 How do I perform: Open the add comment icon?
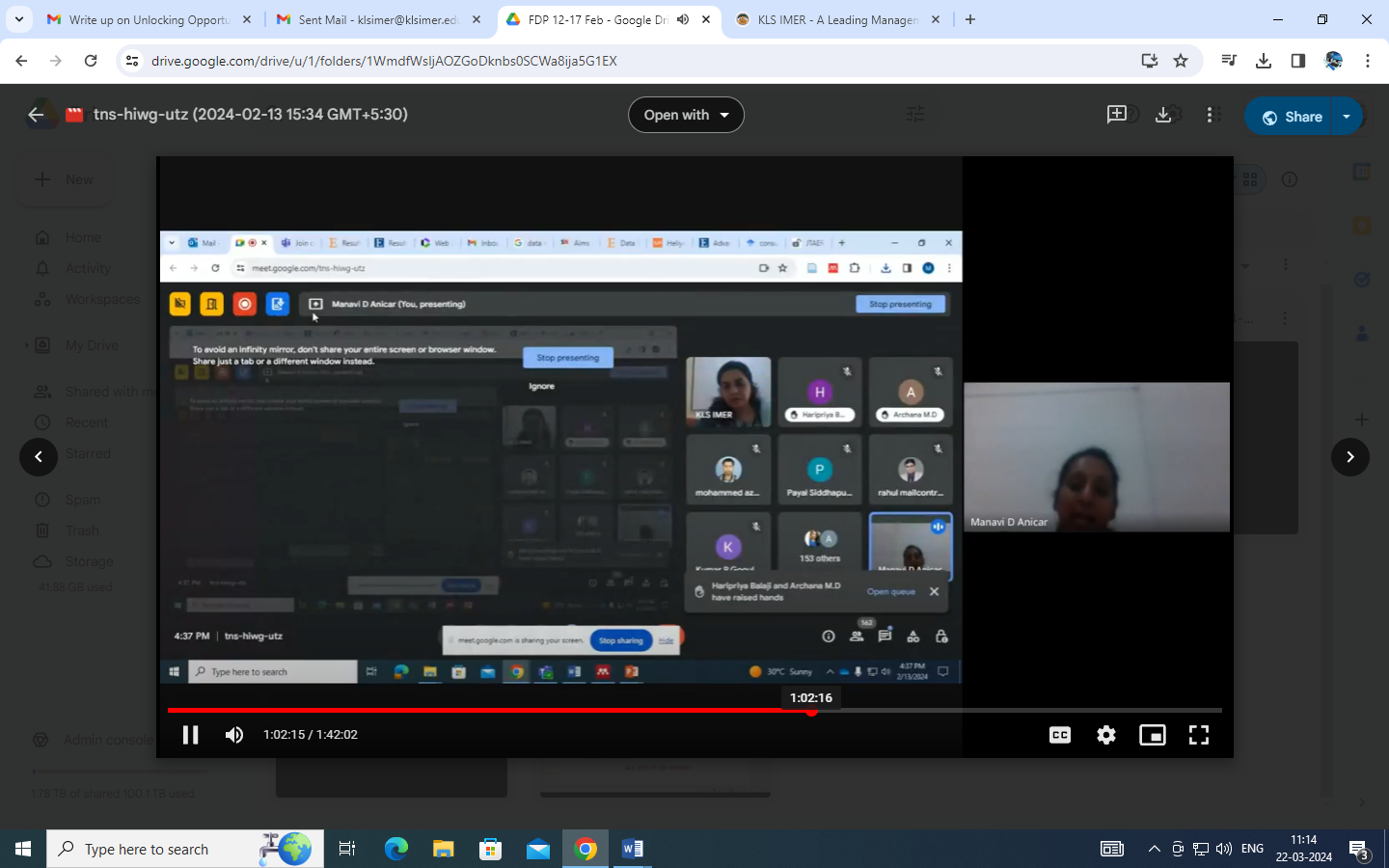[1116, 115]
